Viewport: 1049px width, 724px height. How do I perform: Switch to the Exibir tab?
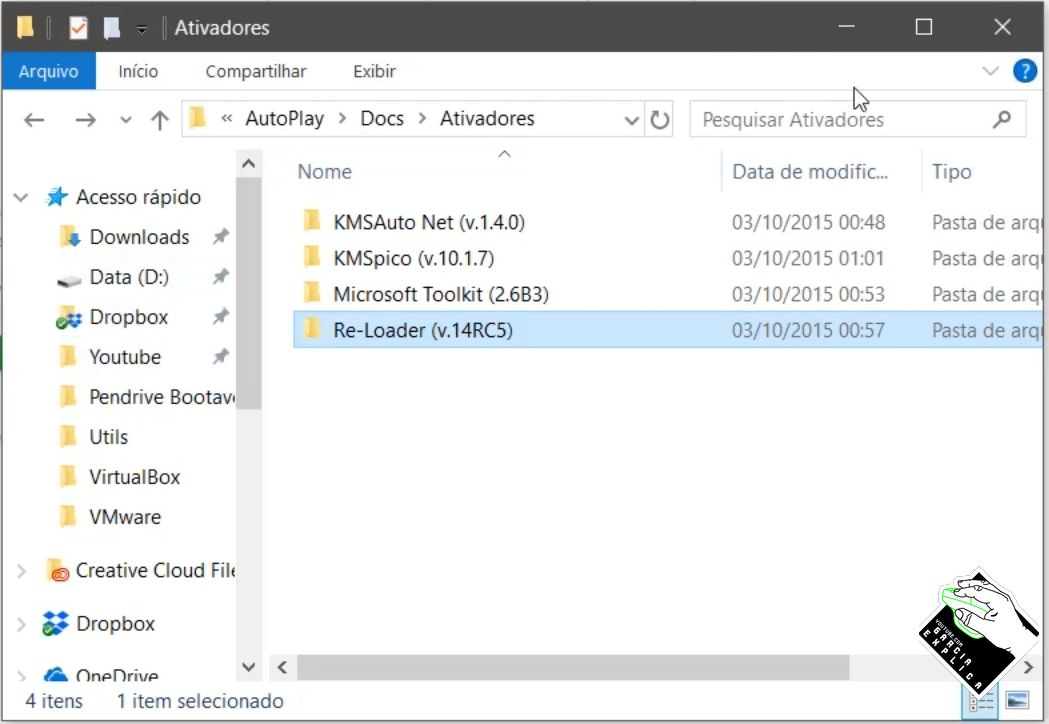pos(374,71)
